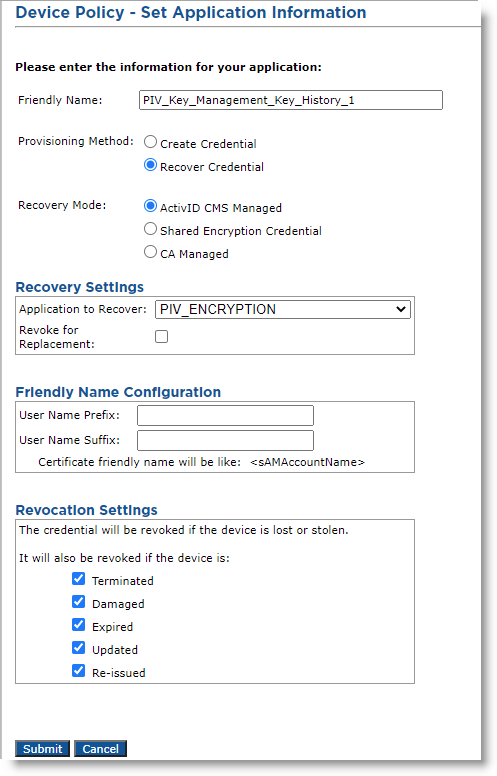Focus the User Name Prefix field
This screenshot has width=497, height=776.
click(225, 415)
